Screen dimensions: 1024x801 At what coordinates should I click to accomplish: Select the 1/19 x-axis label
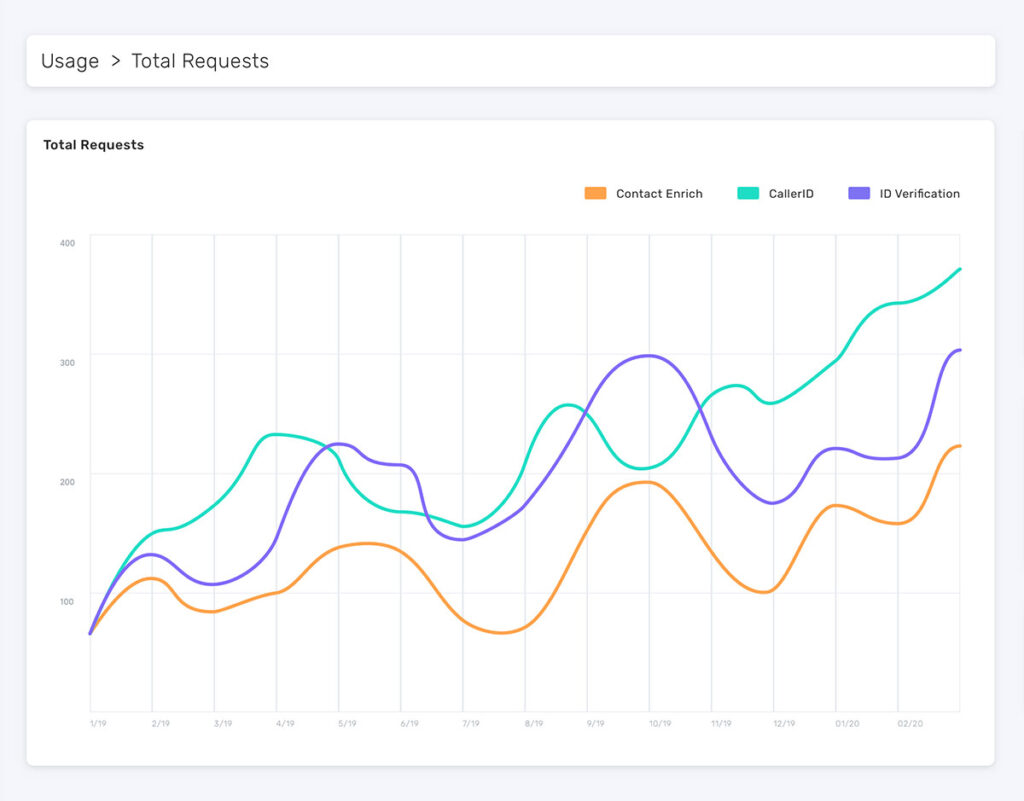98,723
